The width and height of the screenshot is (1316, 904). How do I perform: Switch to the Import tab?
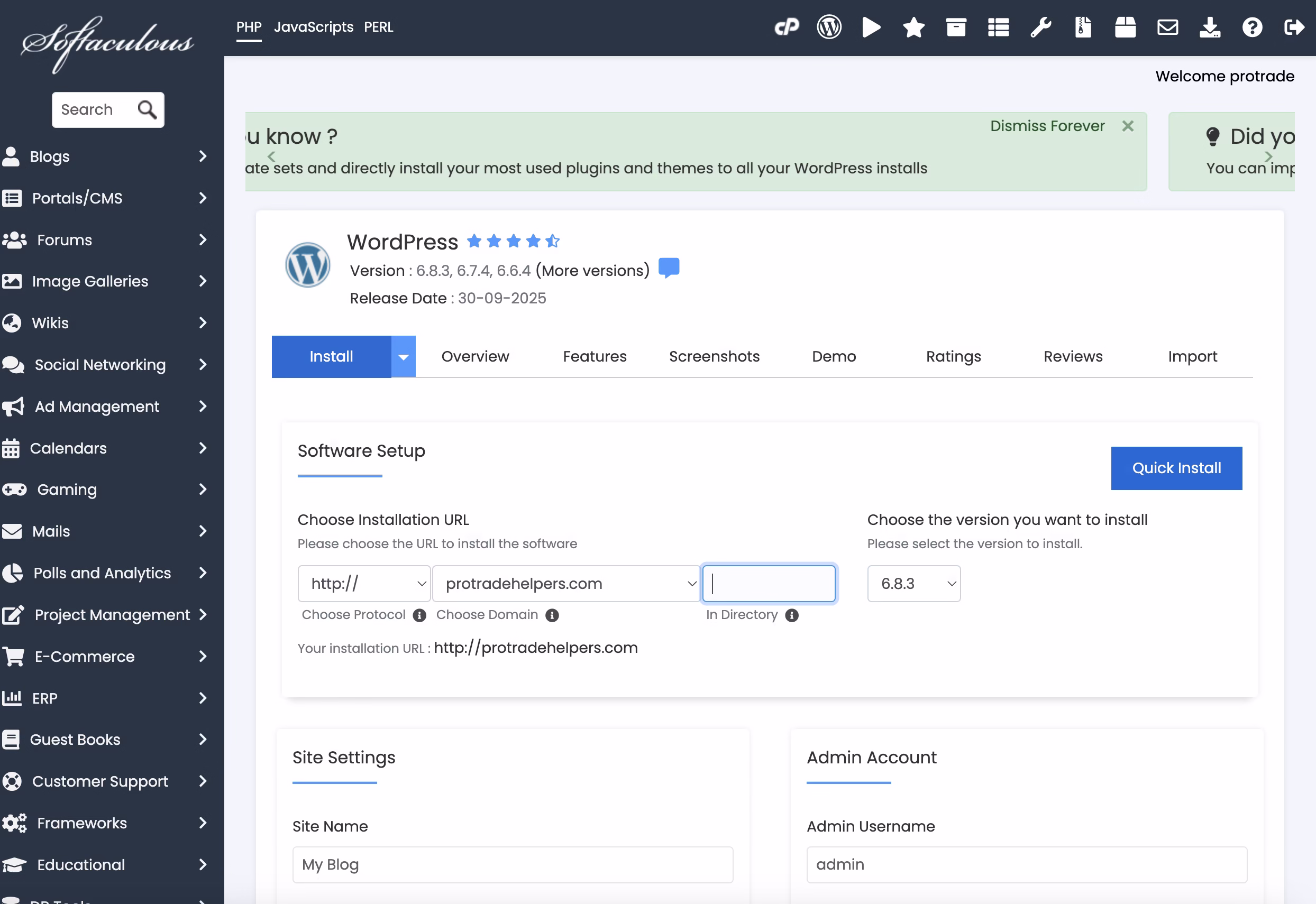tap(1192, 357)
